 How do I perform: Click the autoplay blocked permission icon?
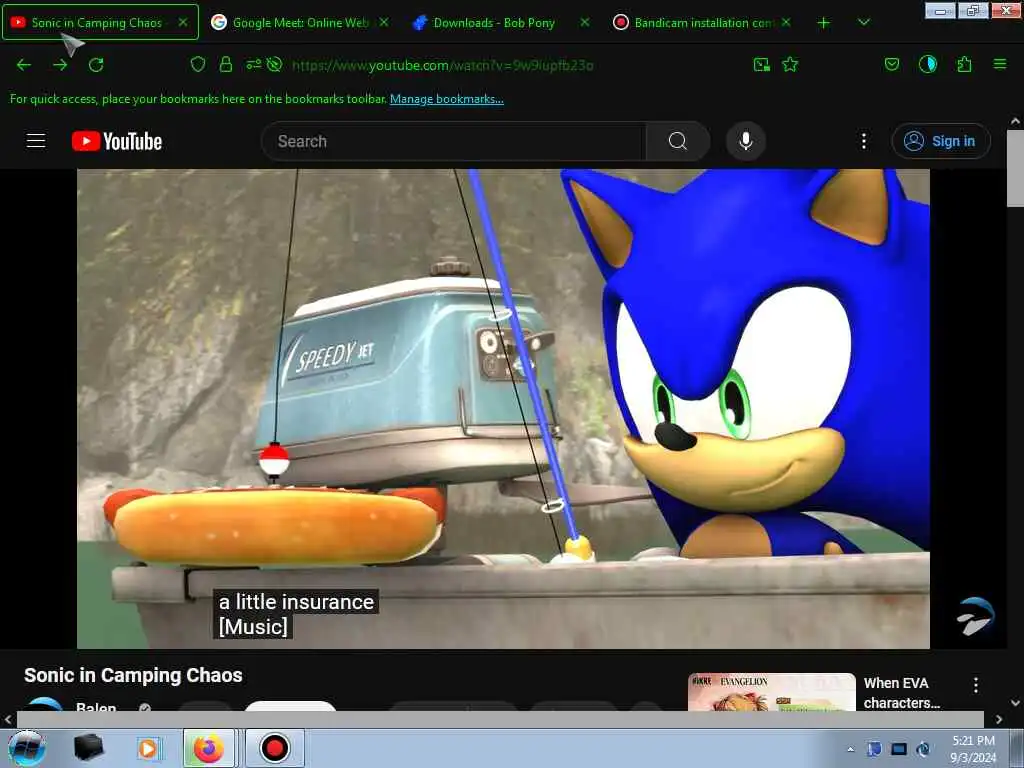274,64
